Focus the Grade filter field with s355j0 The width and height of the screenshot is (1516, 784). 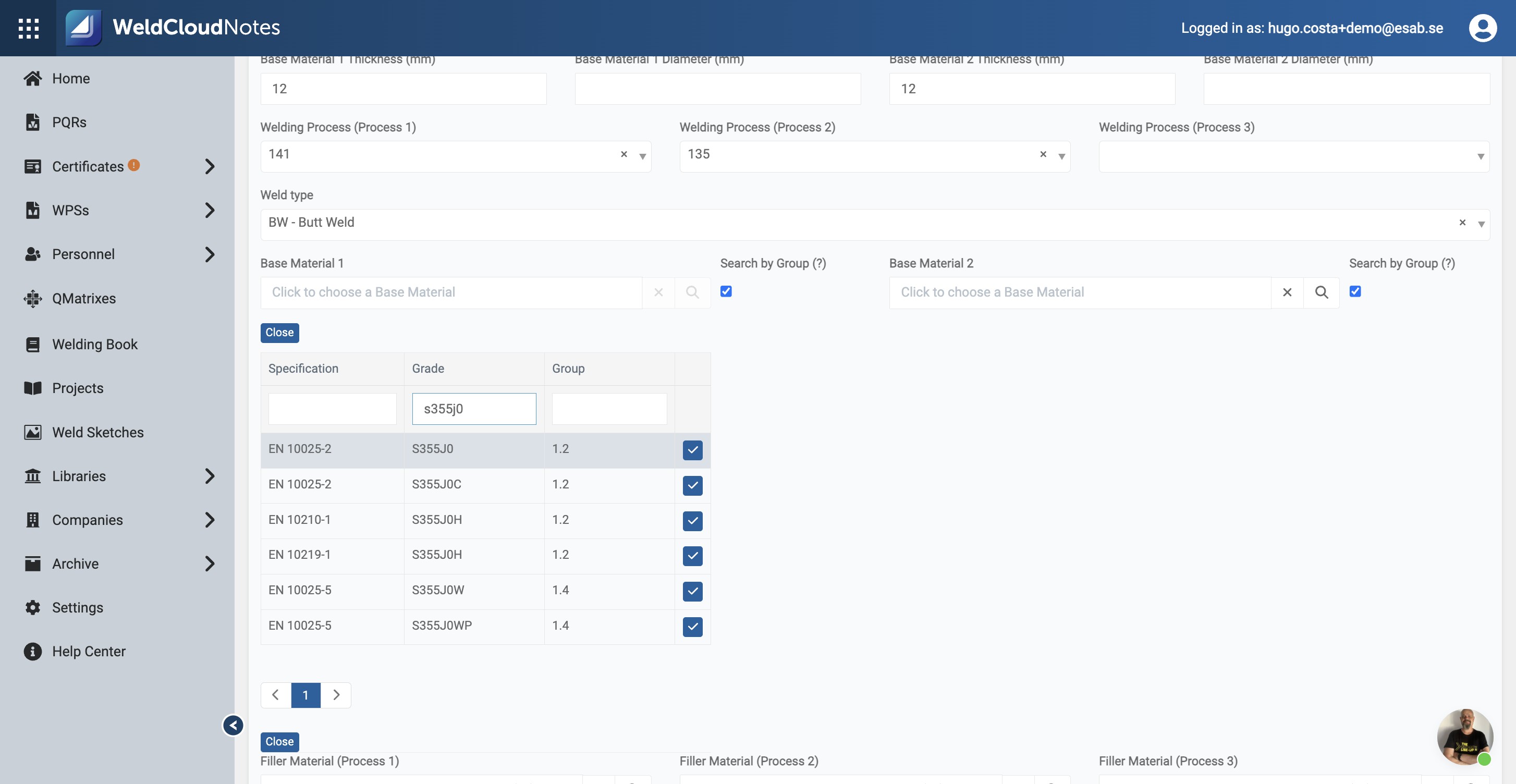pyautogui.click(x=474, y=409)
